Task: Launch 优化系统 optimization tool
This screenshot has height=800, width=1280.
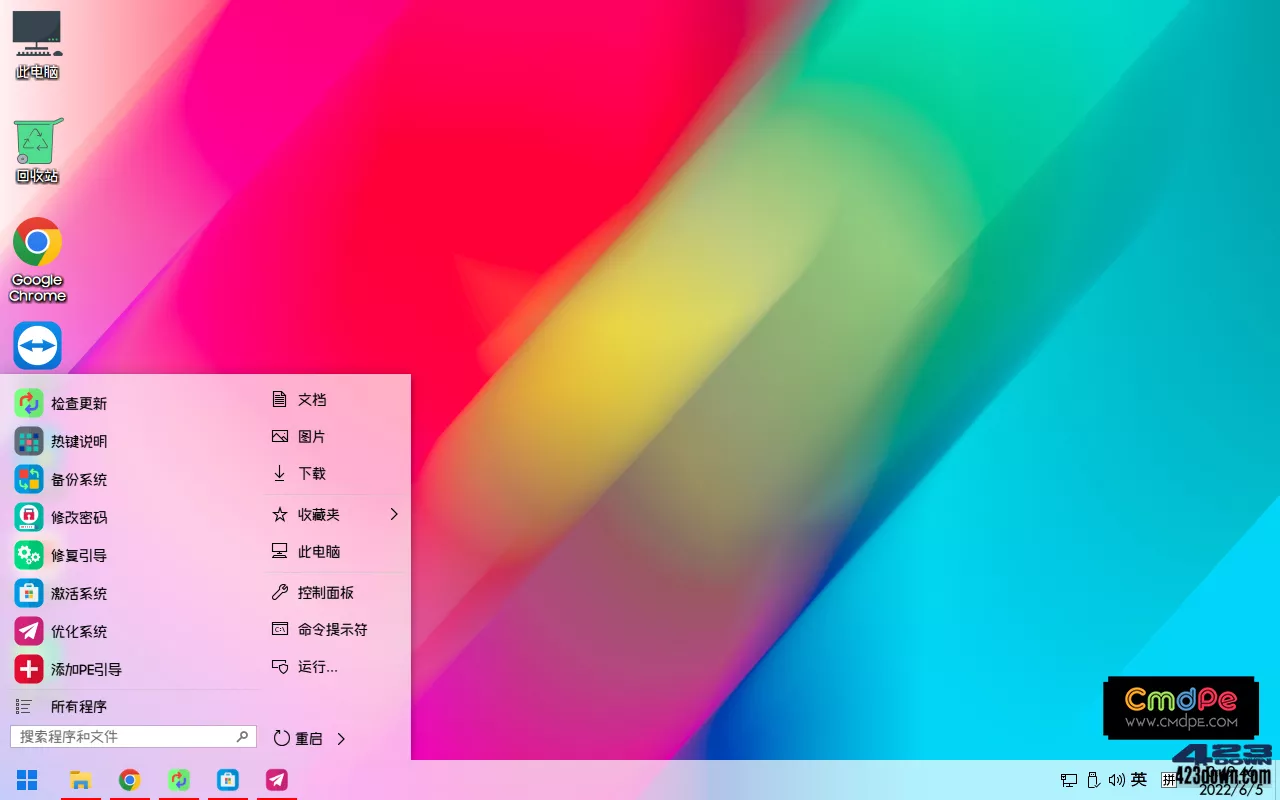Action: pyautogui.click(x=78, y=631)
